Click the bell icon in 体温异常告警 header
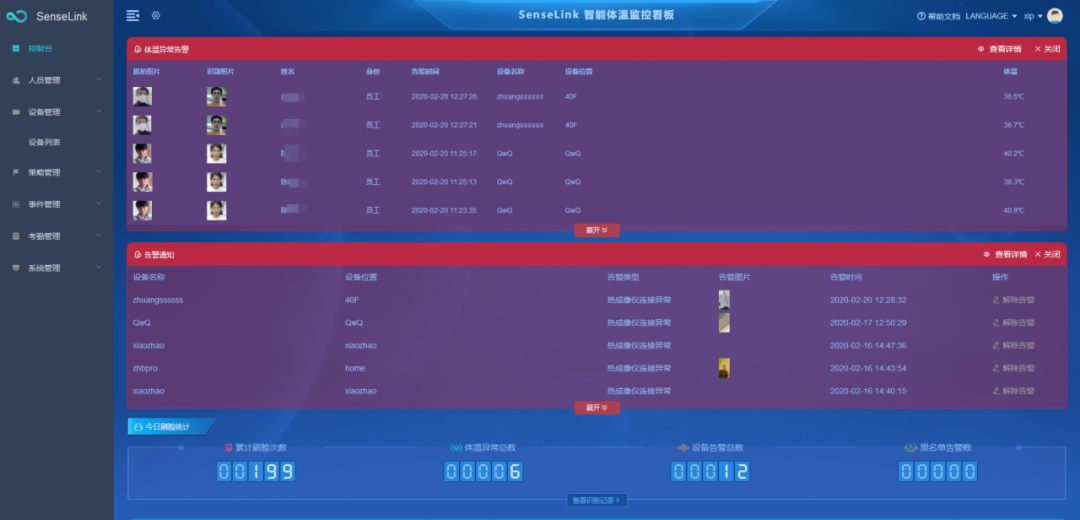Viewport: 1080px width, 520px height. coord(138,50)
